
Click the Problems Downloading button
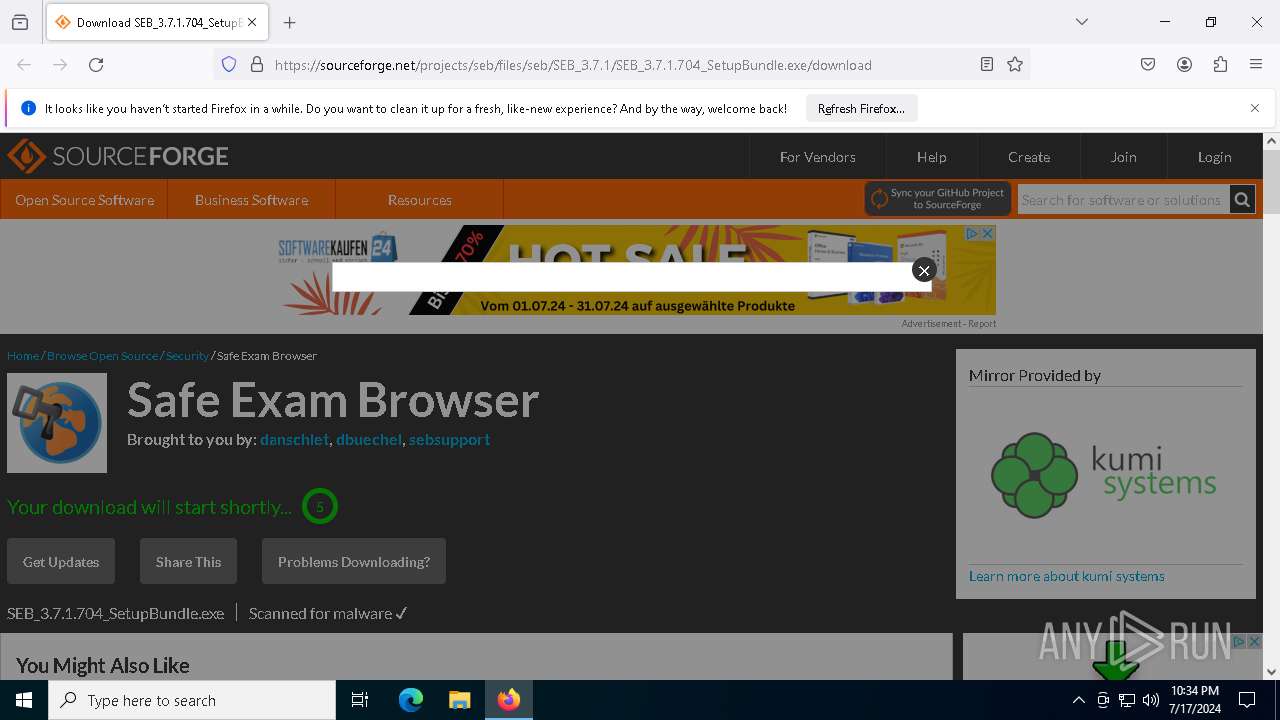coord(354,561)
